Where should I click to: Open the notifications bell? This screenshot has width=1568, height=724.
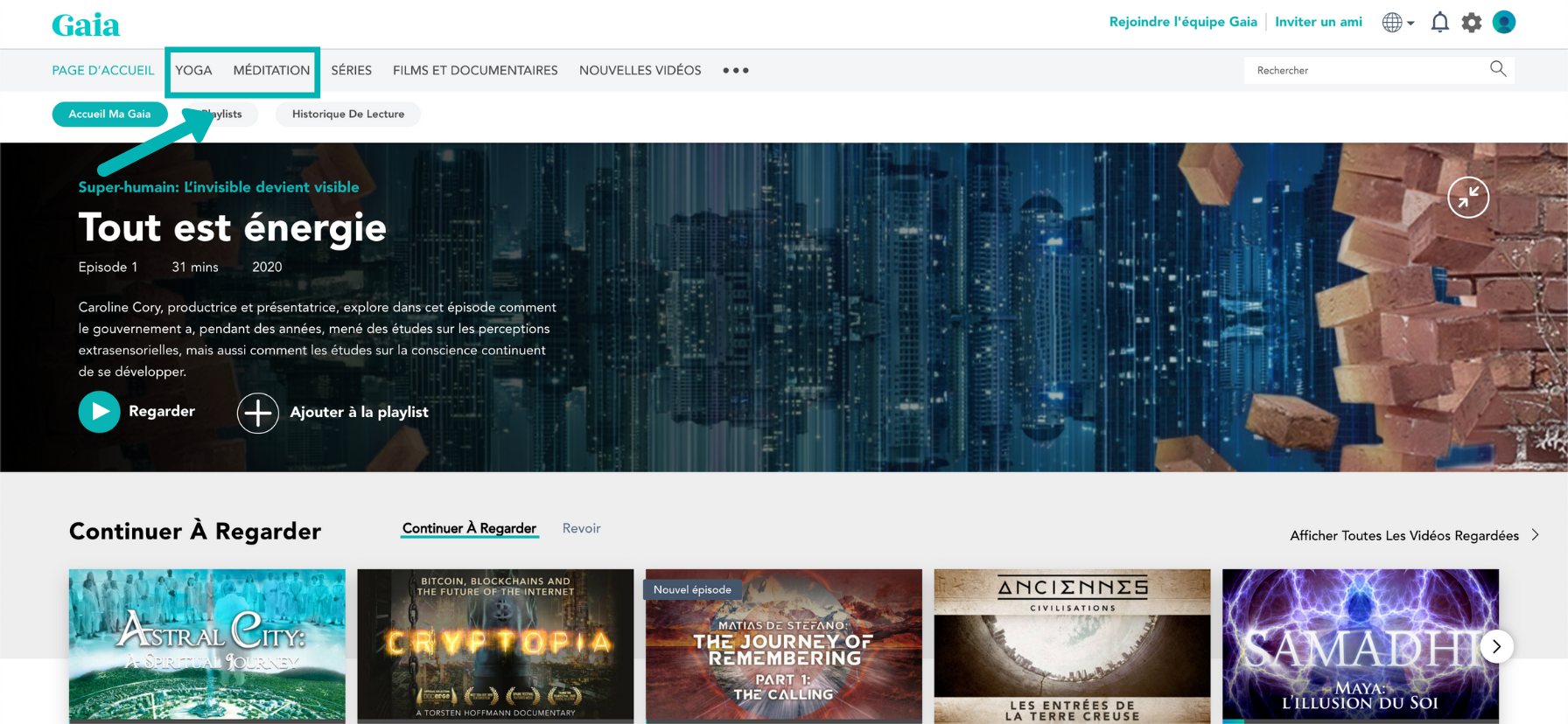(x=1439, y=23)
